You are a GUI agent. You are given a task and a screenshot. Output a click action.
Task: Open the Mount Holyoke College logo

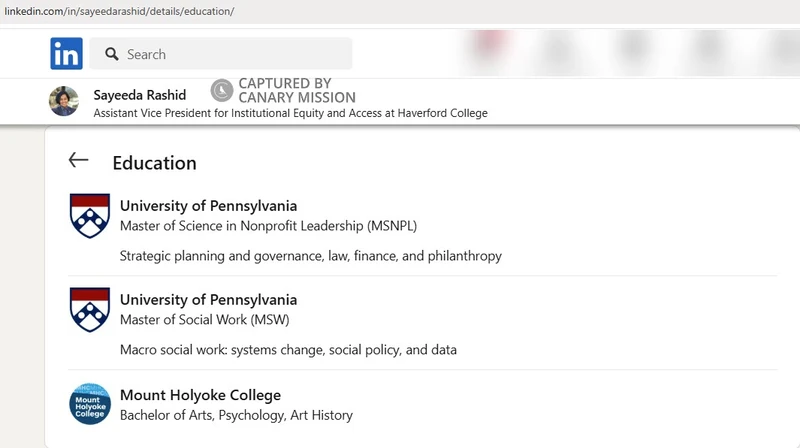click(x=90, y=404)
